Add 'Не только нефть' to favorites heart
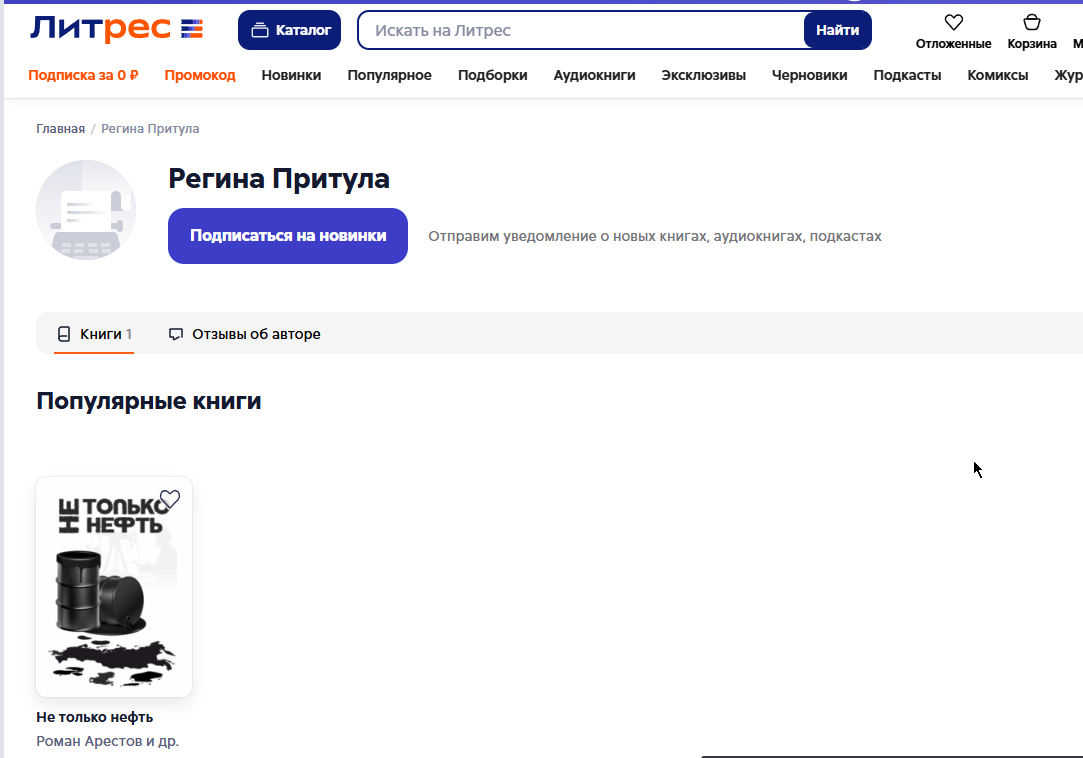This screenshot has width=1083, height=758. click(x=170, y=499)
